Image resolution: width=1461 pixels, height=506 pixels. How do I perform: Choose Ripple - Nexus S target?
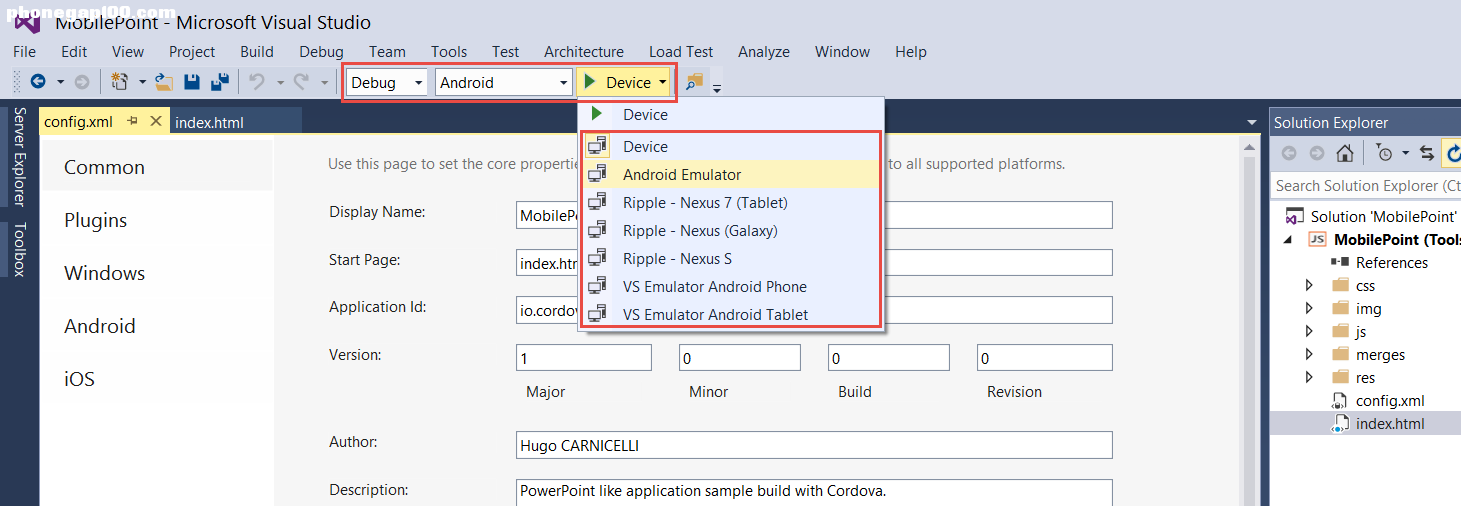coord(731,258)
